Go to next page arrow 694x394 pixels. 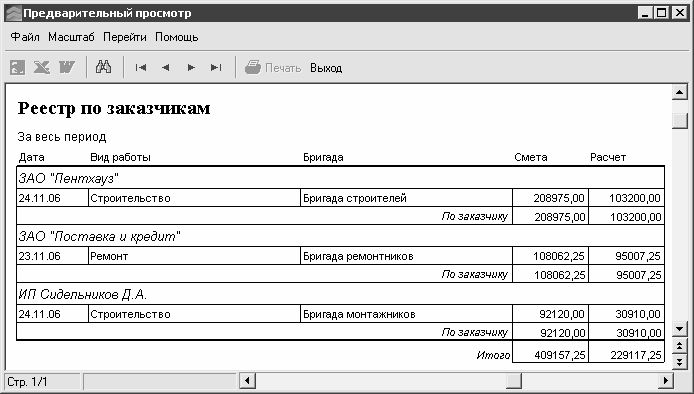pyautogui.click(x=191, y=68)
